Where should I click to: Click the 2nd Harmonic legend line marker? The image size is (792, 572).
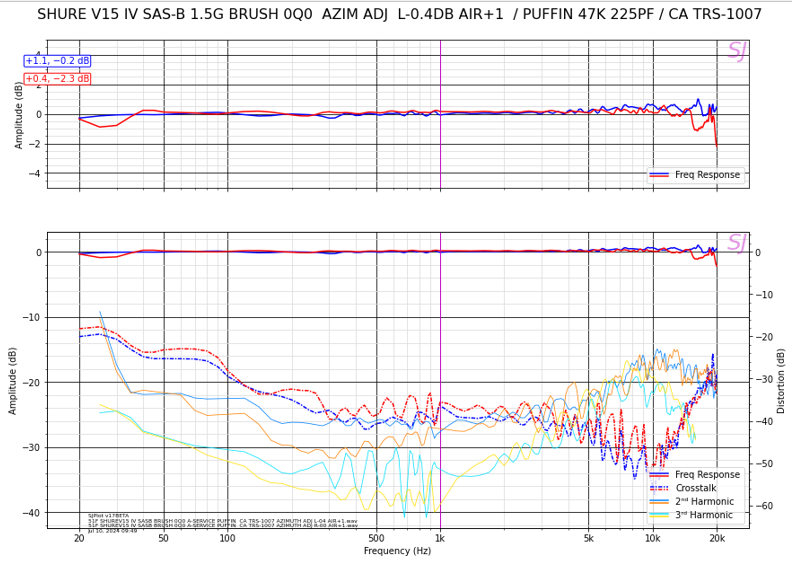pyautogui.click(x=660, y=502)
